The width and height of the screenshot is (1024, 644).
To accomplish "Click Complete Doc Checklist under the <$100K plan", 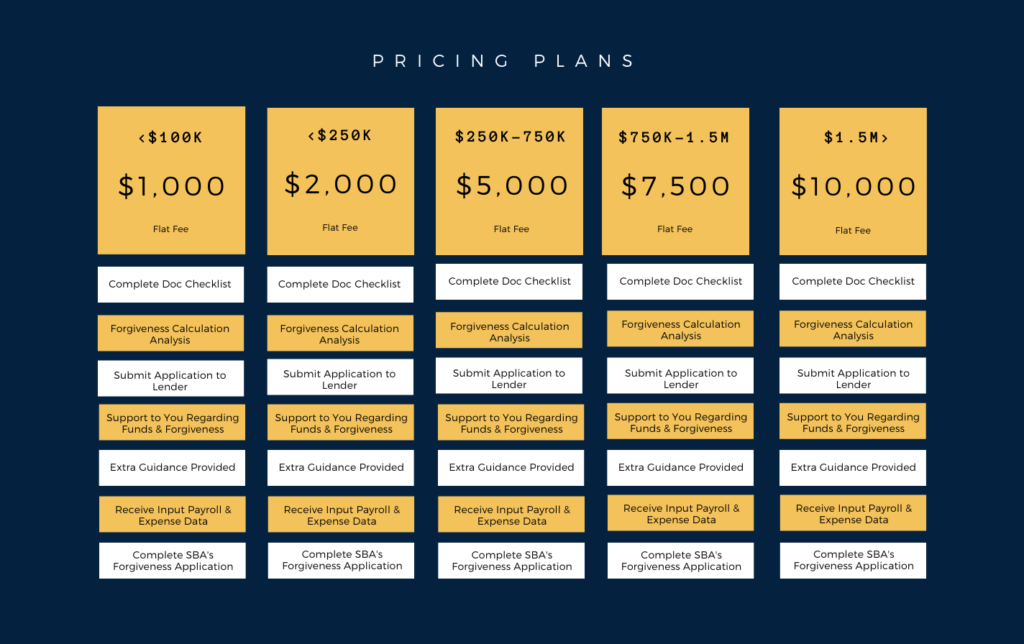I will (x=170, y=284).
